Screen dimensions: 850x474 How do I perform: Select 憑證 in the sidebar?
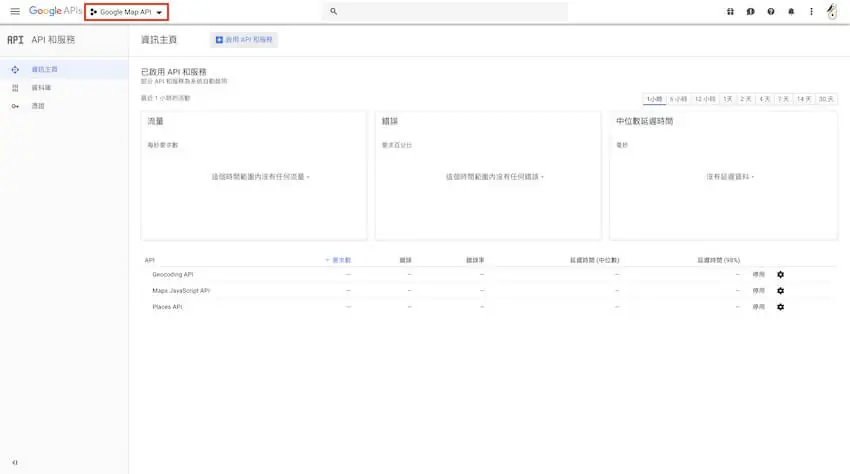[38, 106]
